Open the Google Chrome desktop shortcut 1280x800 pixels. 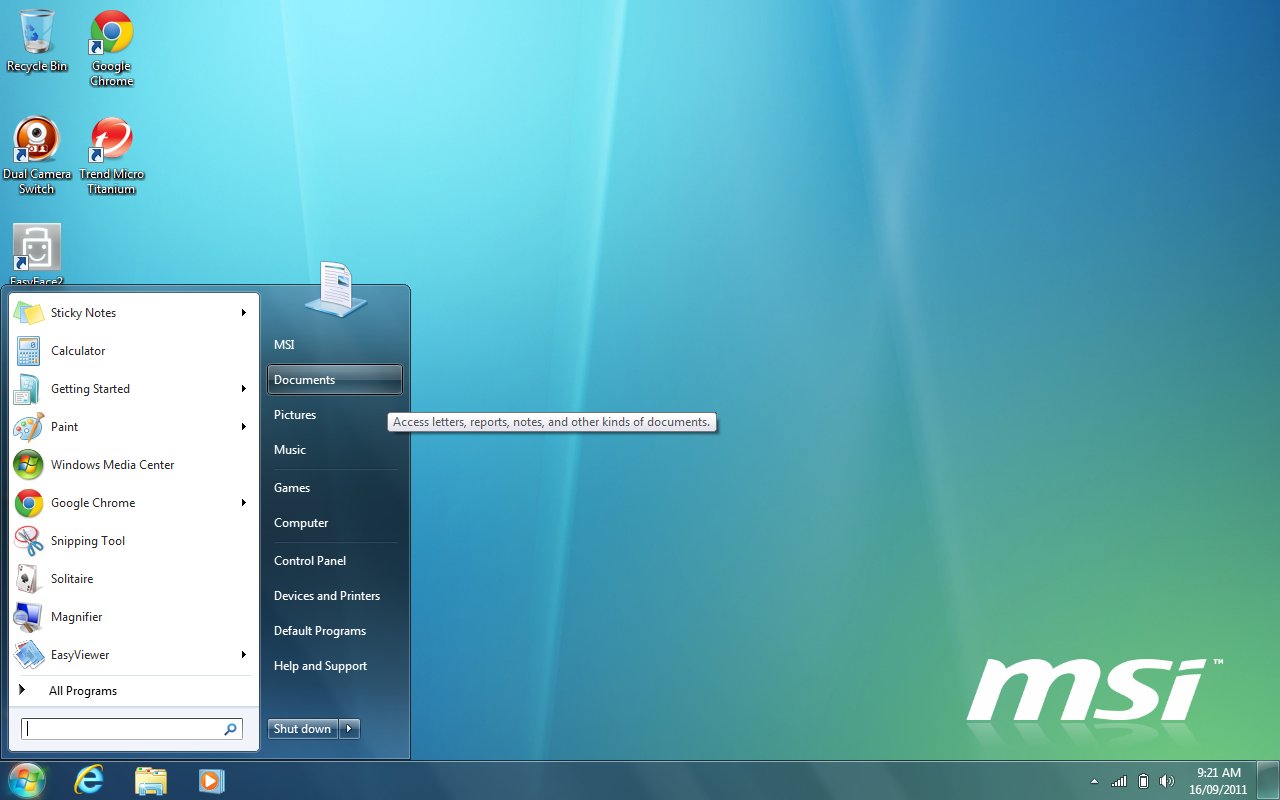point(112,48)
